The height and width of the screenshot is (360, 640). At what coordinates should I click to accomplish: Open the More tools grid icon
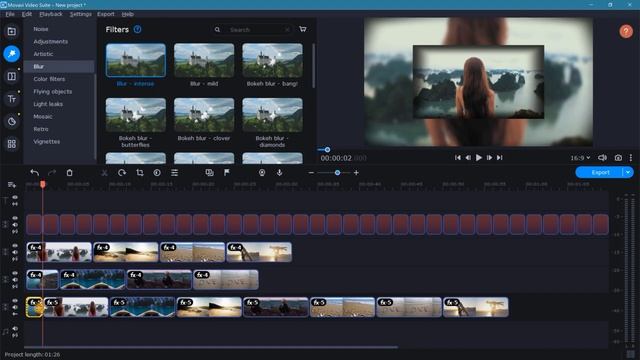(x=11, y=144)
